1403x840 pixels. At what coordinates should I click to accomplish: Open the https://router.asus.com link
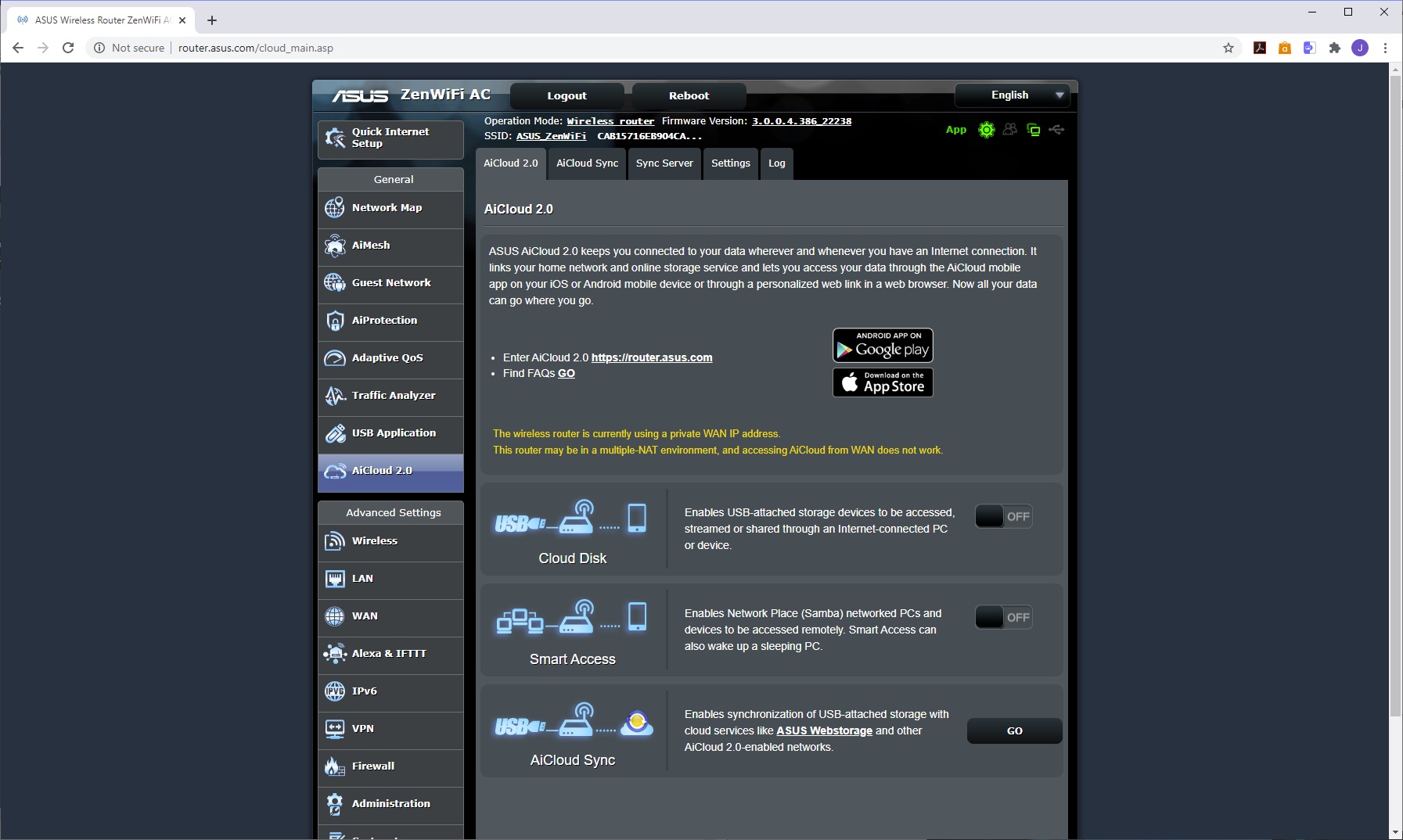click(652, 357)
